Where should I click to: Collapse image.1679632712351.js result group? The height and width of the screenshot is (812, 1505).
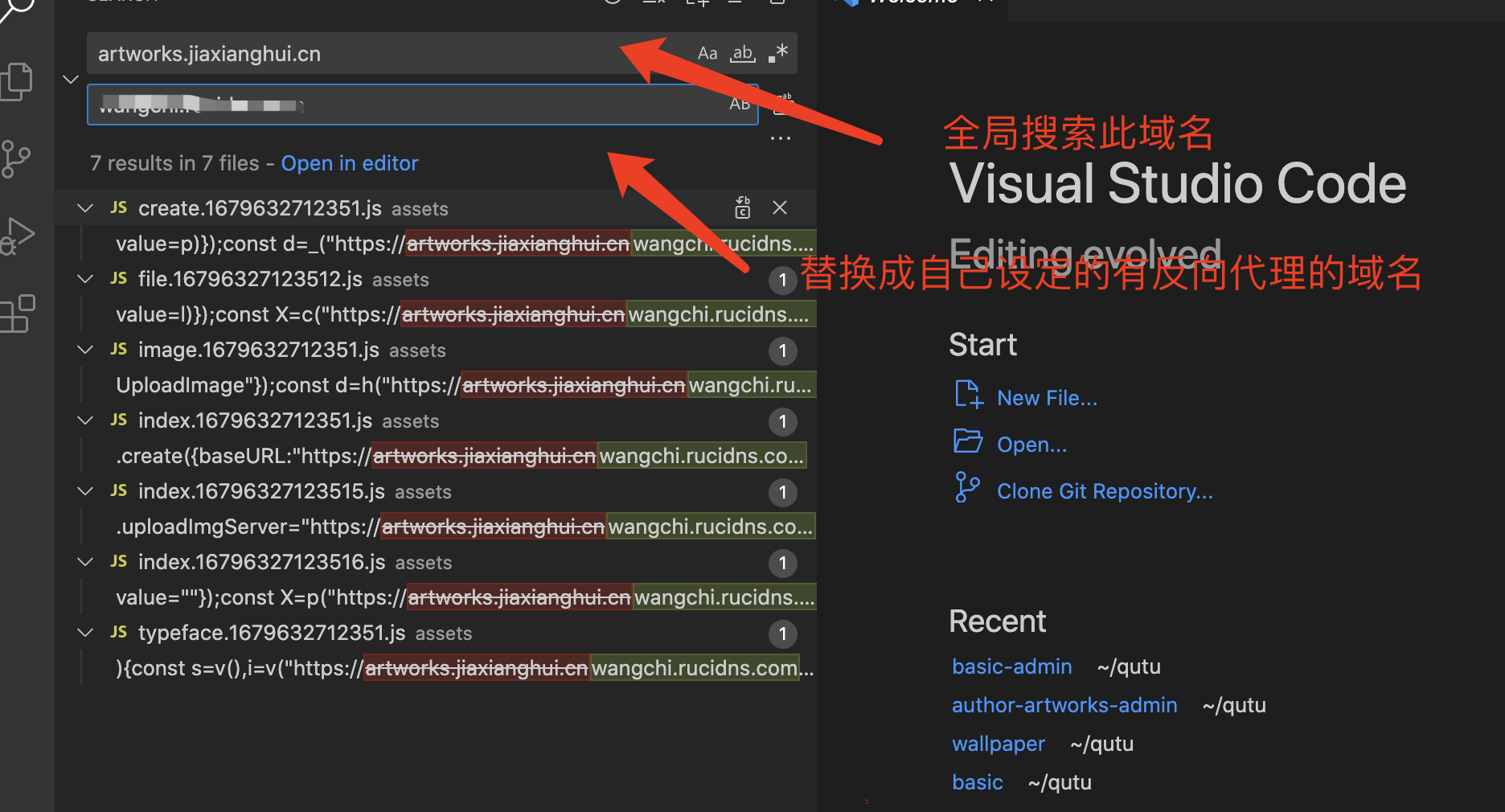85,350
